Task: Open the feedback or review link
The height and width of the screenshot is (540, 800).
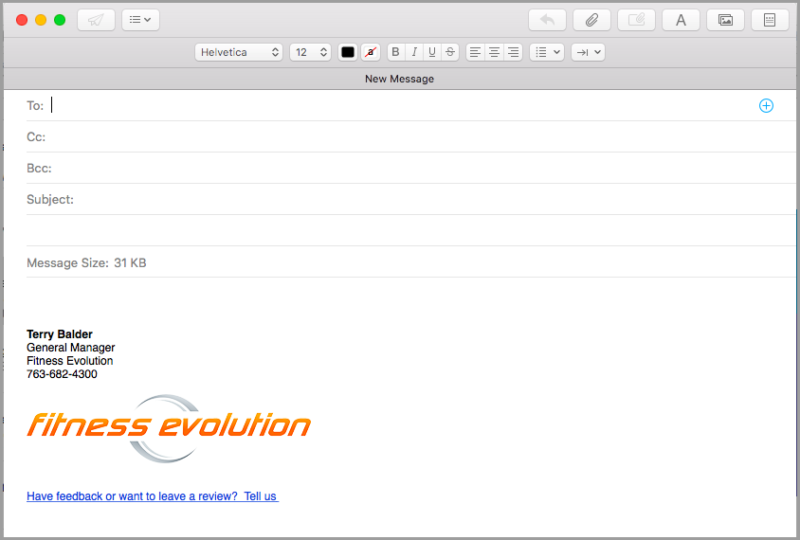Action: coord(153,496)
